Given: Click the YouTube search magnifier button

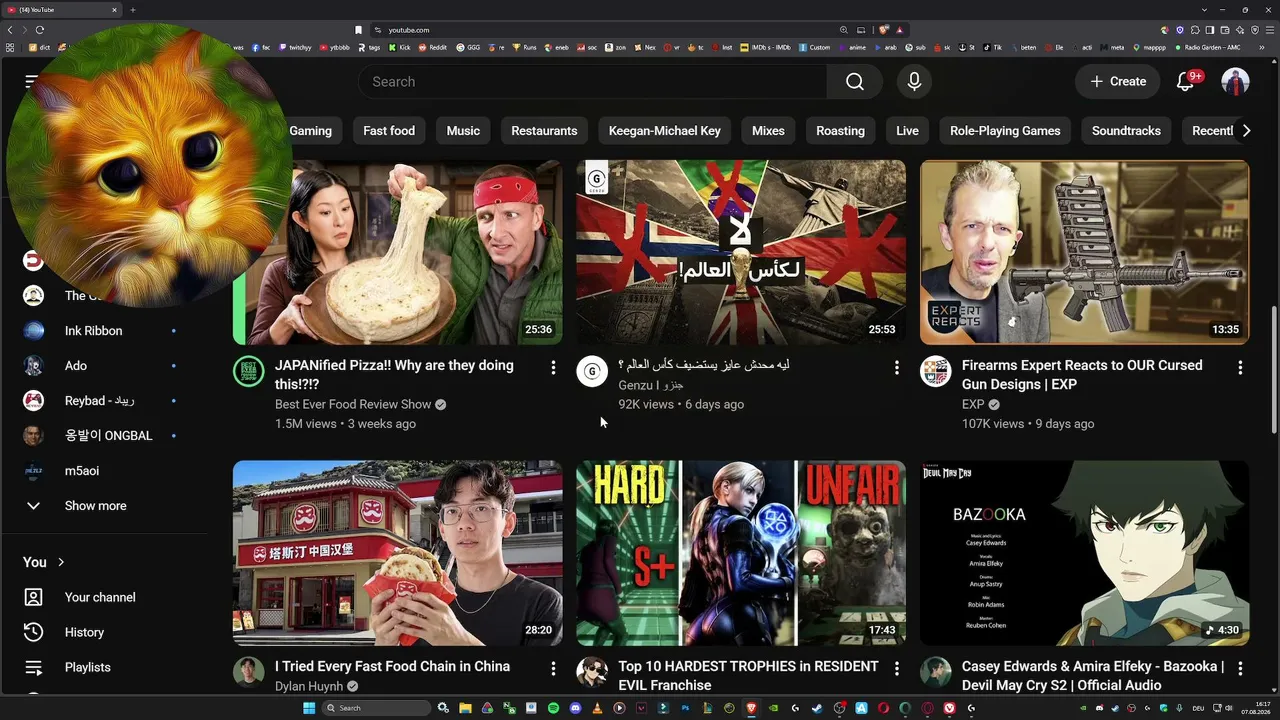Looking at the screenshot, I should pos(855,82).
